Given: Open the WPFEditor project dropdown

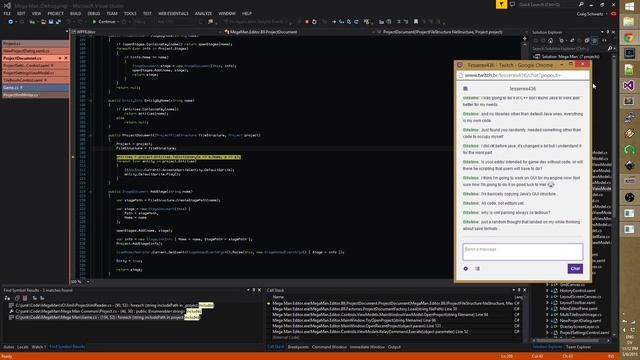Looking at the screenshot, I should 147,32.
